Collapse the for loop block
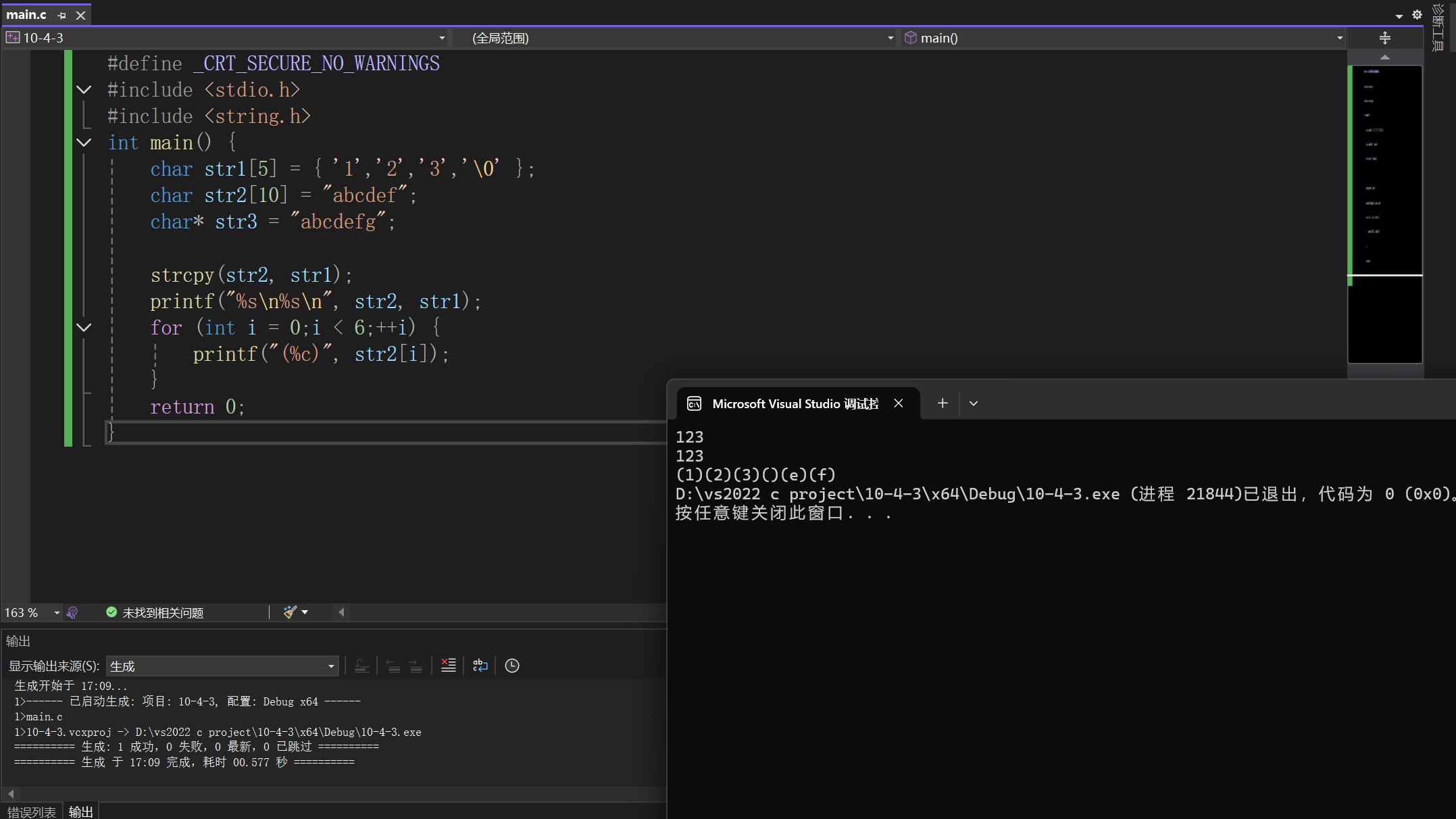This screenshot has height=819, width=1456. pyautogui.click(x=84, y=328)
